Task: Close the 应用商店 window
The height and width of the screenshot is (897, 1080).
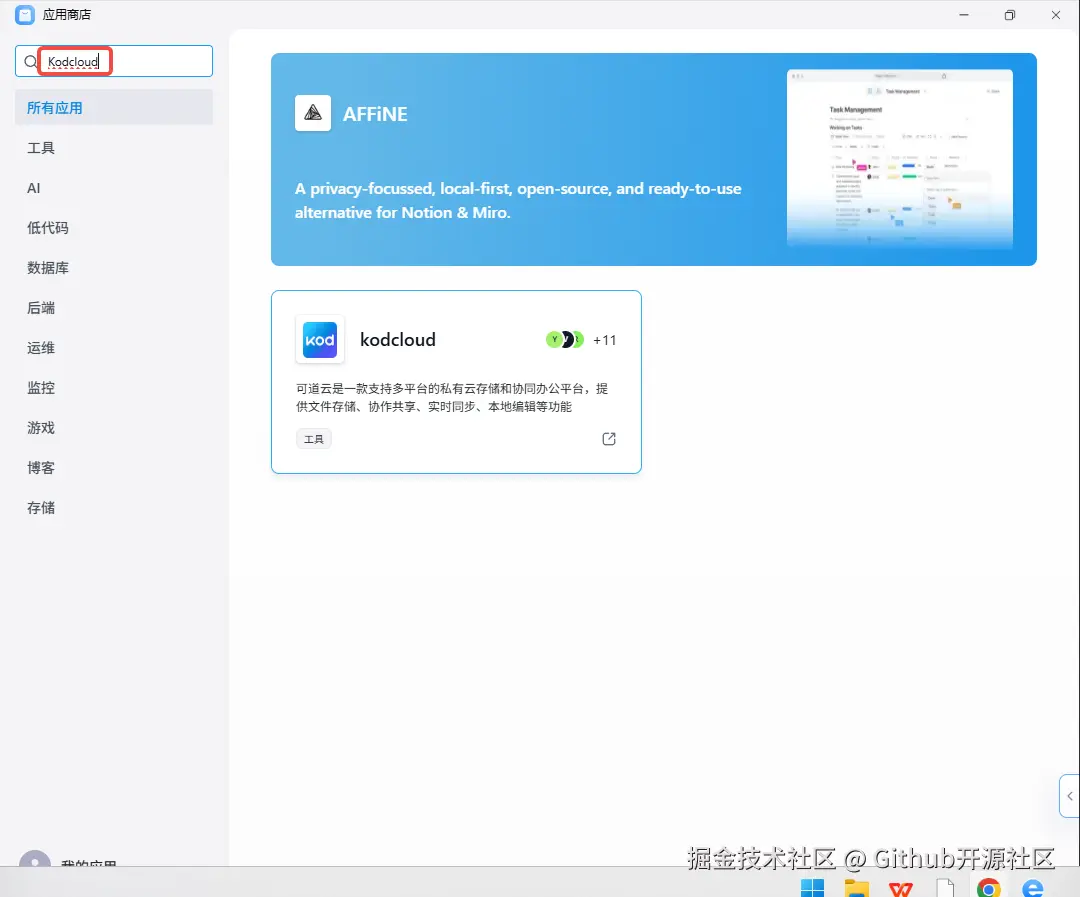Action: (x=1056, y=14)
